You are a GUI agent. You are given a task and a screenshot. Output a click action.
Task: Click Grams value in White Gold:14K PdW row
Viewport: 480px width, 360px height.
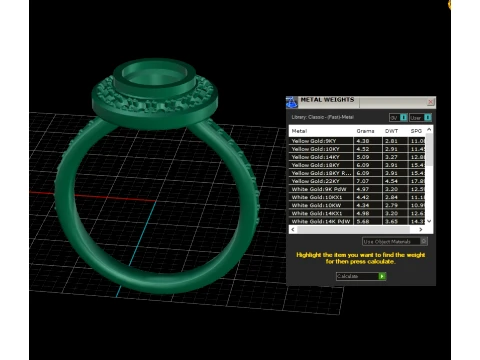click(x=363, y=221)
